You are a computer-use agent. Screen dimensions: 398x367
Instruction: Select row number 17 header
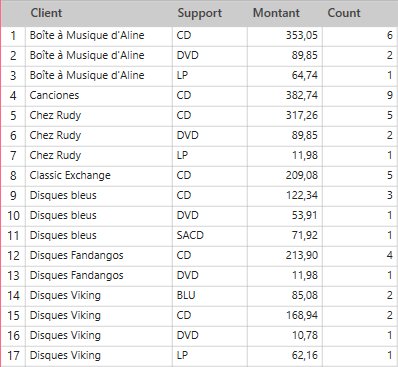[13, 356]
